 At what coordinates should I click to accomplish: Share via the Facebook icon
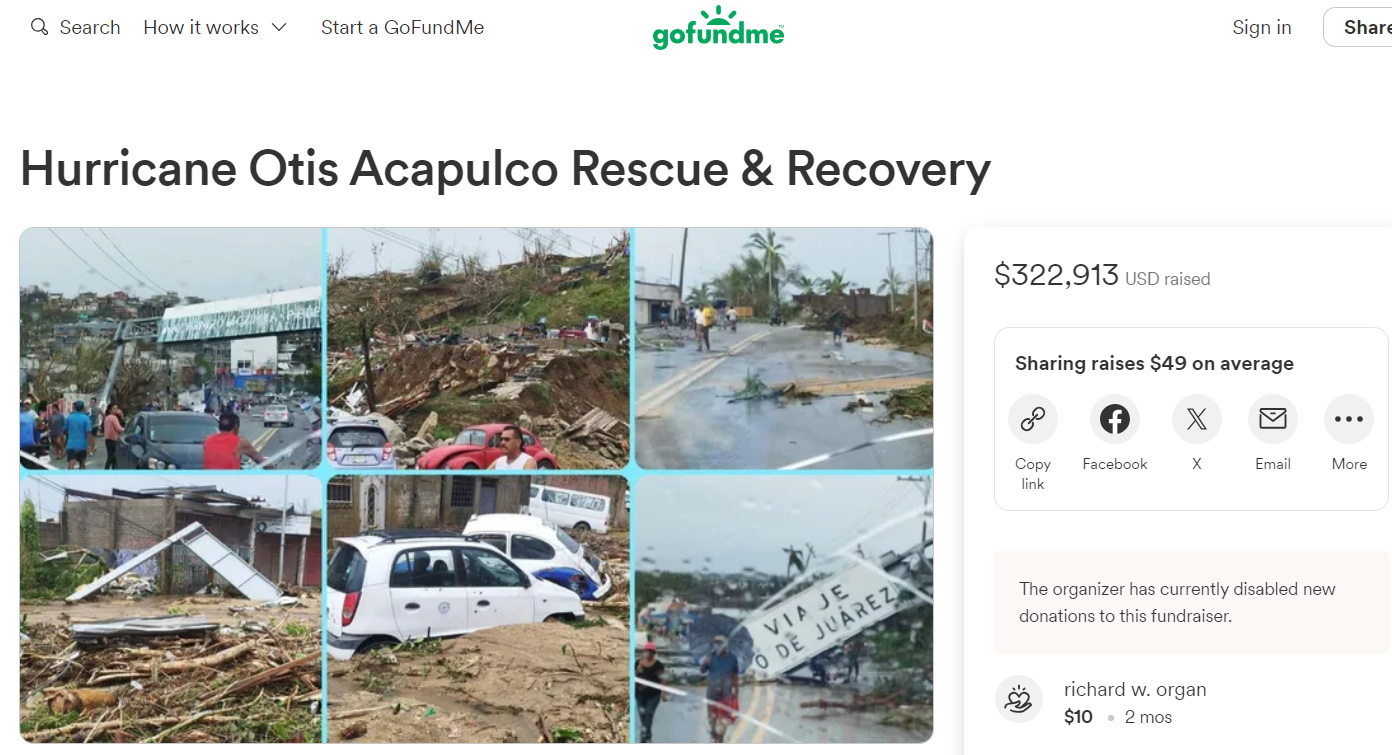[1115, 420]
